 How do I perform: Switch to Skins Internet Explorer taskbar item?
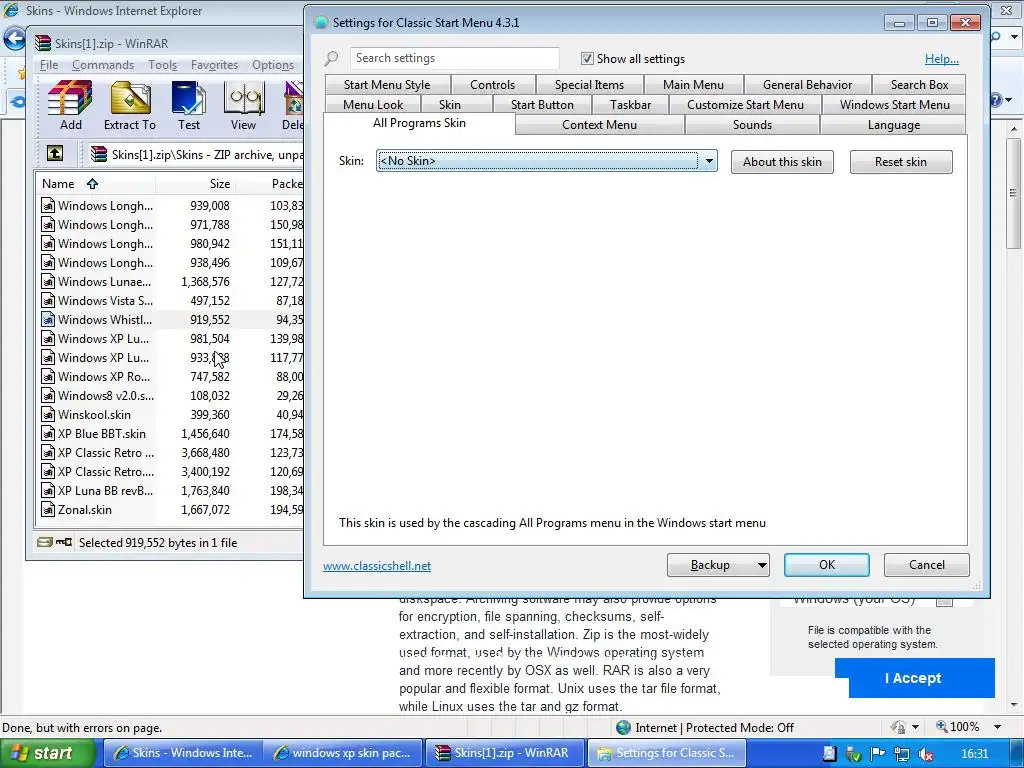click(x=183, y=753)
